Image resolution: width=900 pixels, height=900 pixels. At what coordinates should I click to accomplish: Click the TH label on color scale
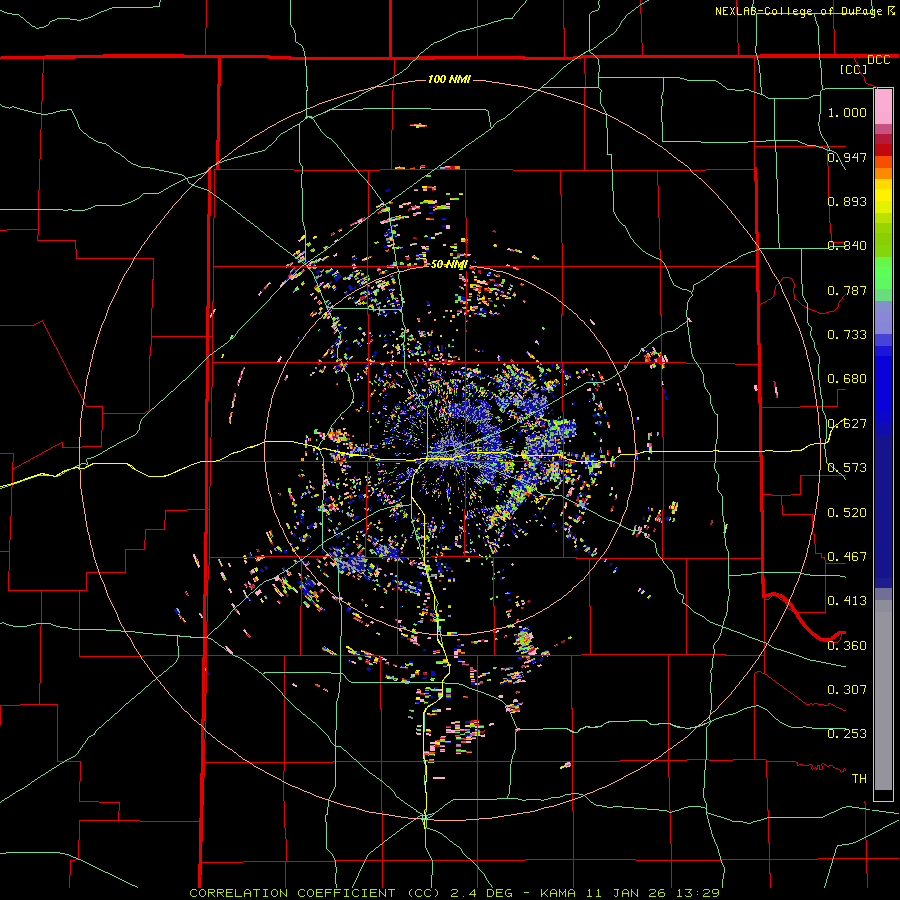[x=859, y=779]
